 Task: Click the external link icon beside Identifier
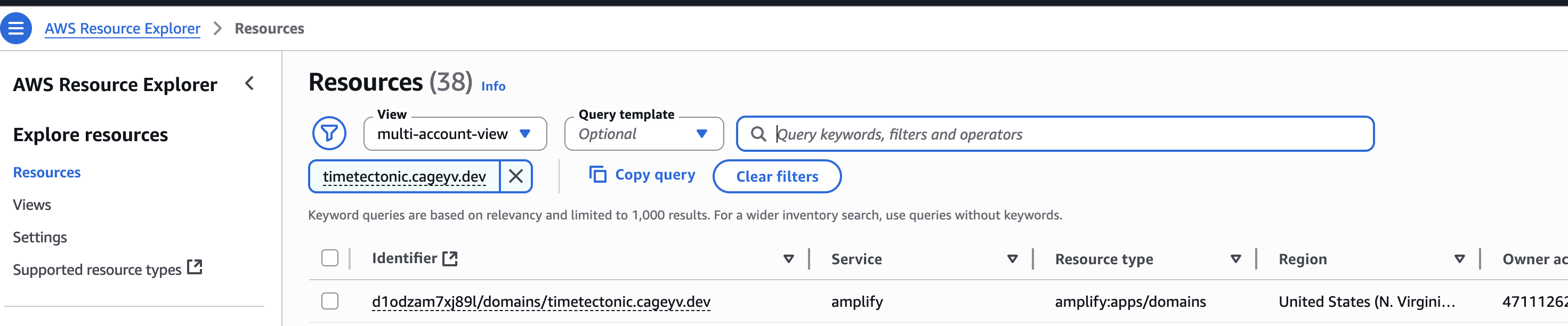click(450, 258)
